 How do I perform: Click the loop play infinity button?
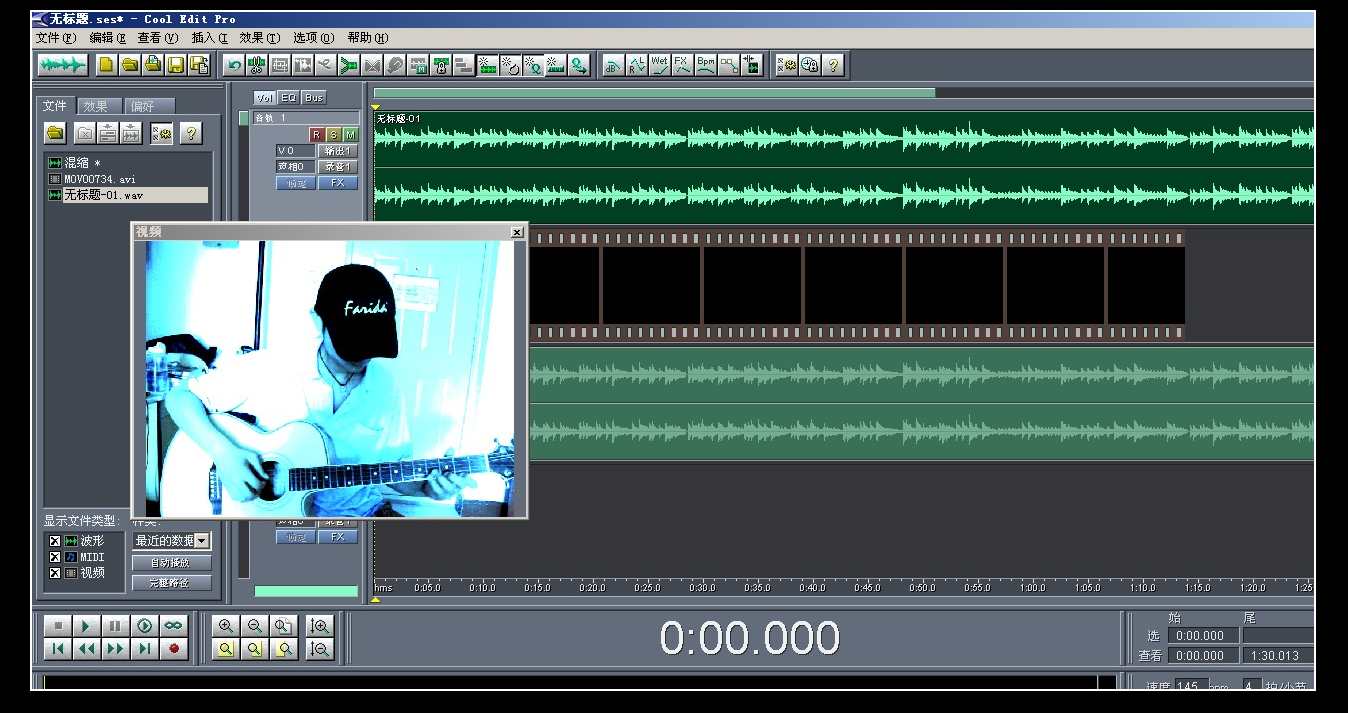click(x=174, y=626)
